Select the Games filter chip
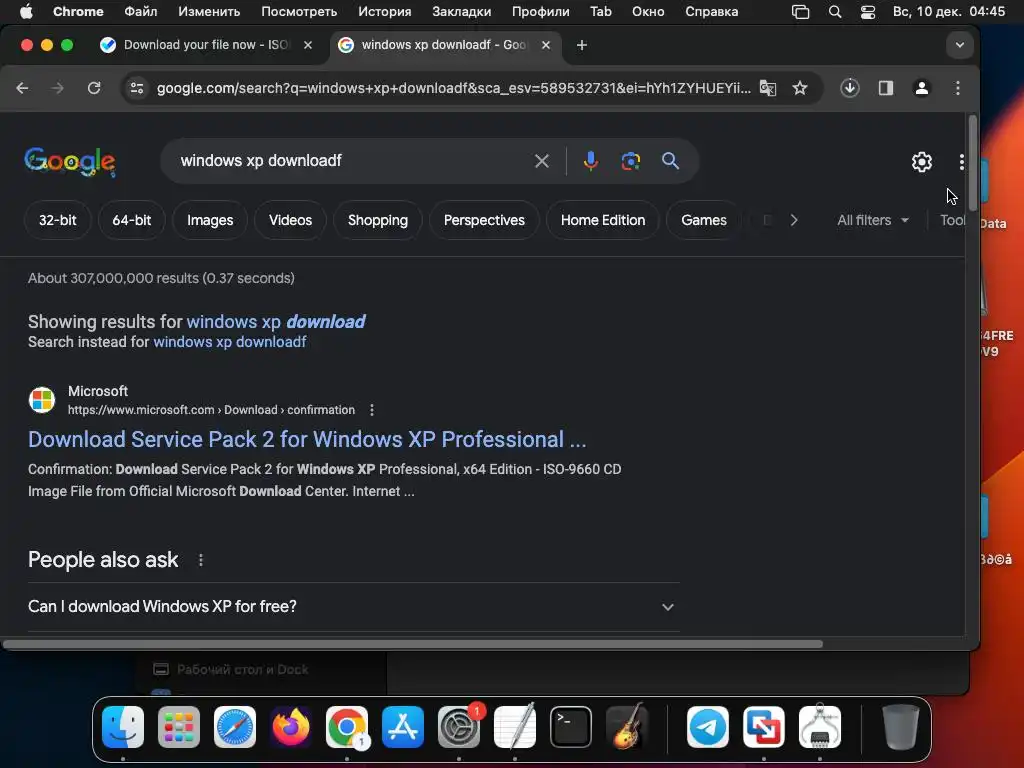This screenshot has width=1024, height=768. pyautogui.click(x=703, y=220)
